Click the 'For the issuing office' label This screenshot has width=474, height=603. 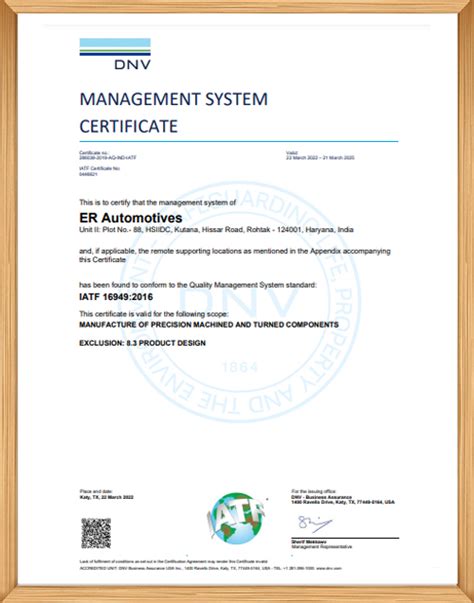[x=313, y=491]
